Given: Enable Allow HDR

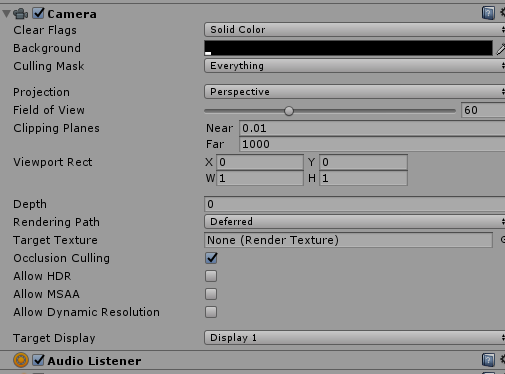Looking at the screenshot, I should [x=211, y=276].
